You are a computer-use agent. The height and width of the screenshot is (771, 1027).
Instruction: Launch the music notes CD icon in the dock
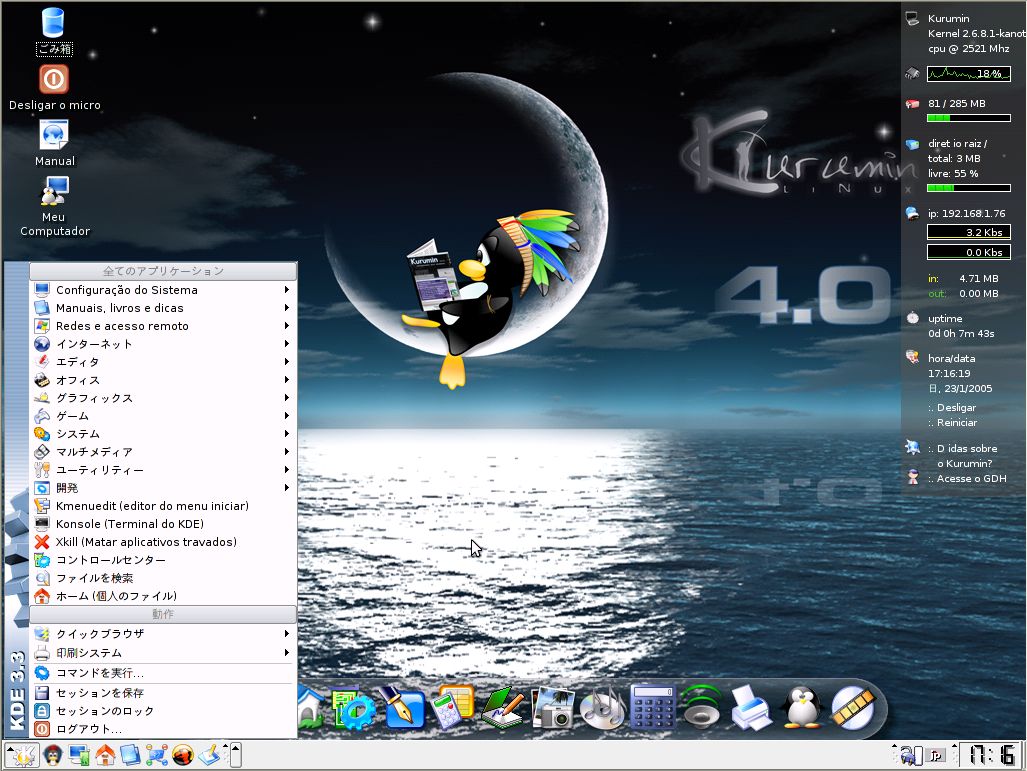coord(603,707)
